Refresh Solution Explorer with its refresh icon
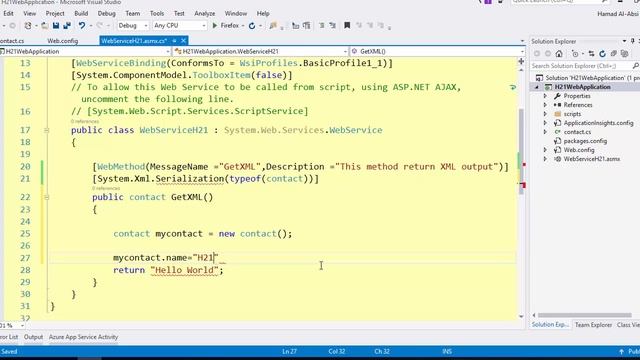 [602, 53]
